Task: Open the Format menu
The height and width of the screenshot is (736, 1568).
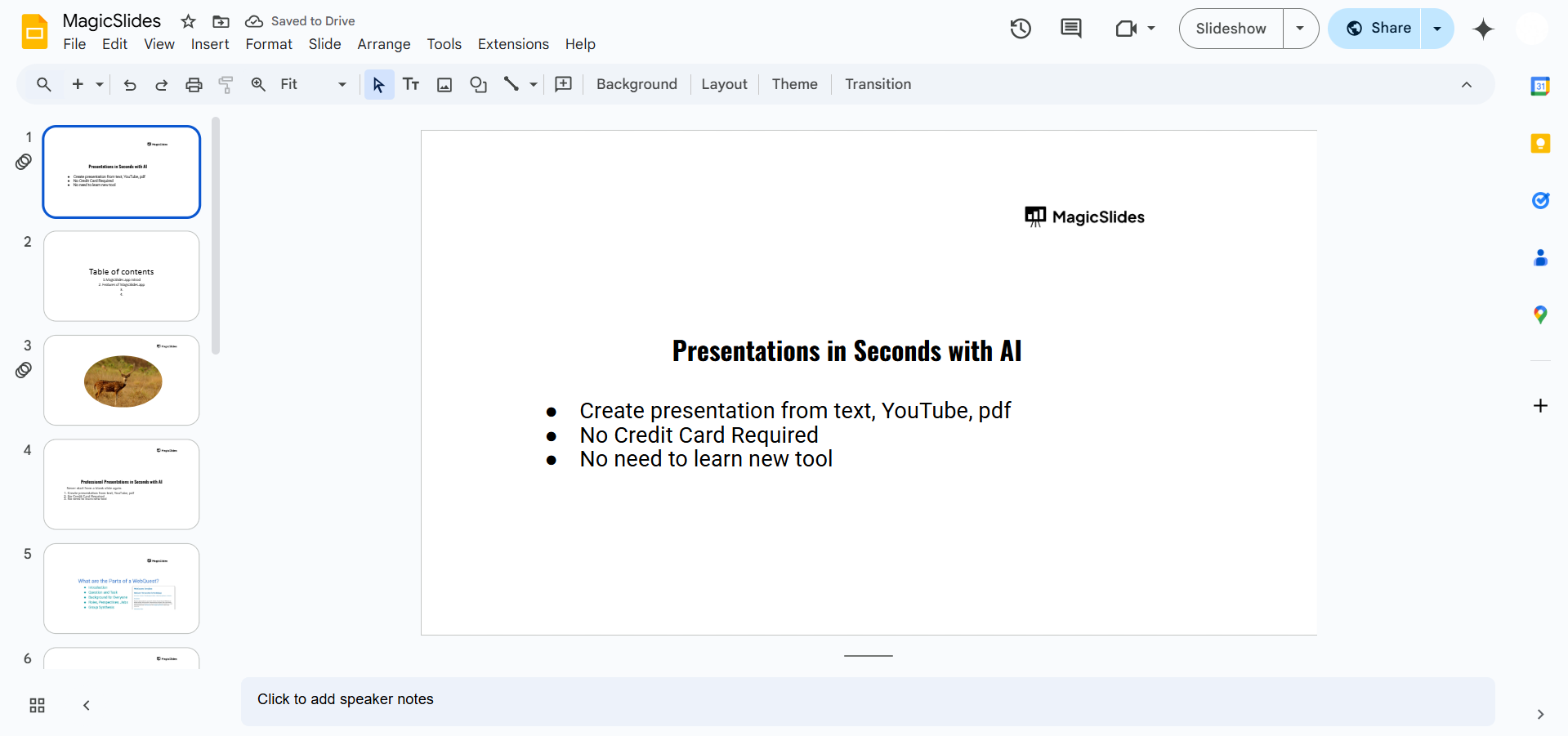Action: click(x=269, y=44)
